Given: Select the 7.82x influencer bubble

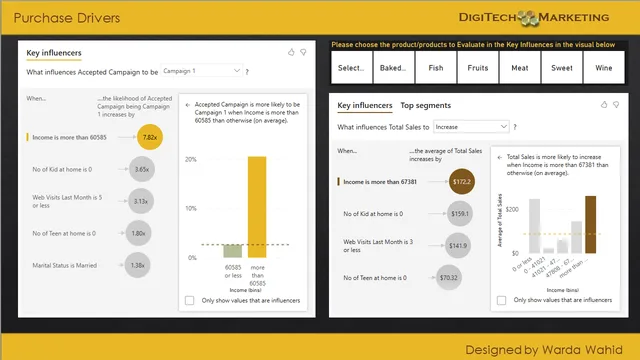Looking at the screenshot, I should [150, 137].
